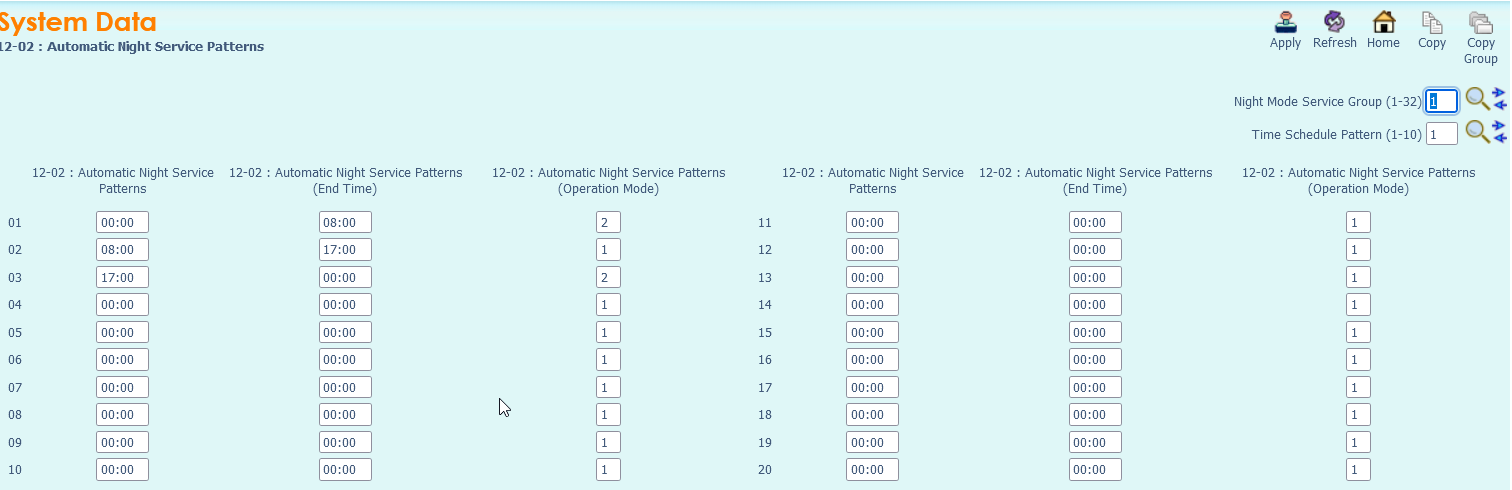Image resolution: width=1512 pixels, height=490 pixels.
Task: Select row 05 start time field
Action: 122,332
